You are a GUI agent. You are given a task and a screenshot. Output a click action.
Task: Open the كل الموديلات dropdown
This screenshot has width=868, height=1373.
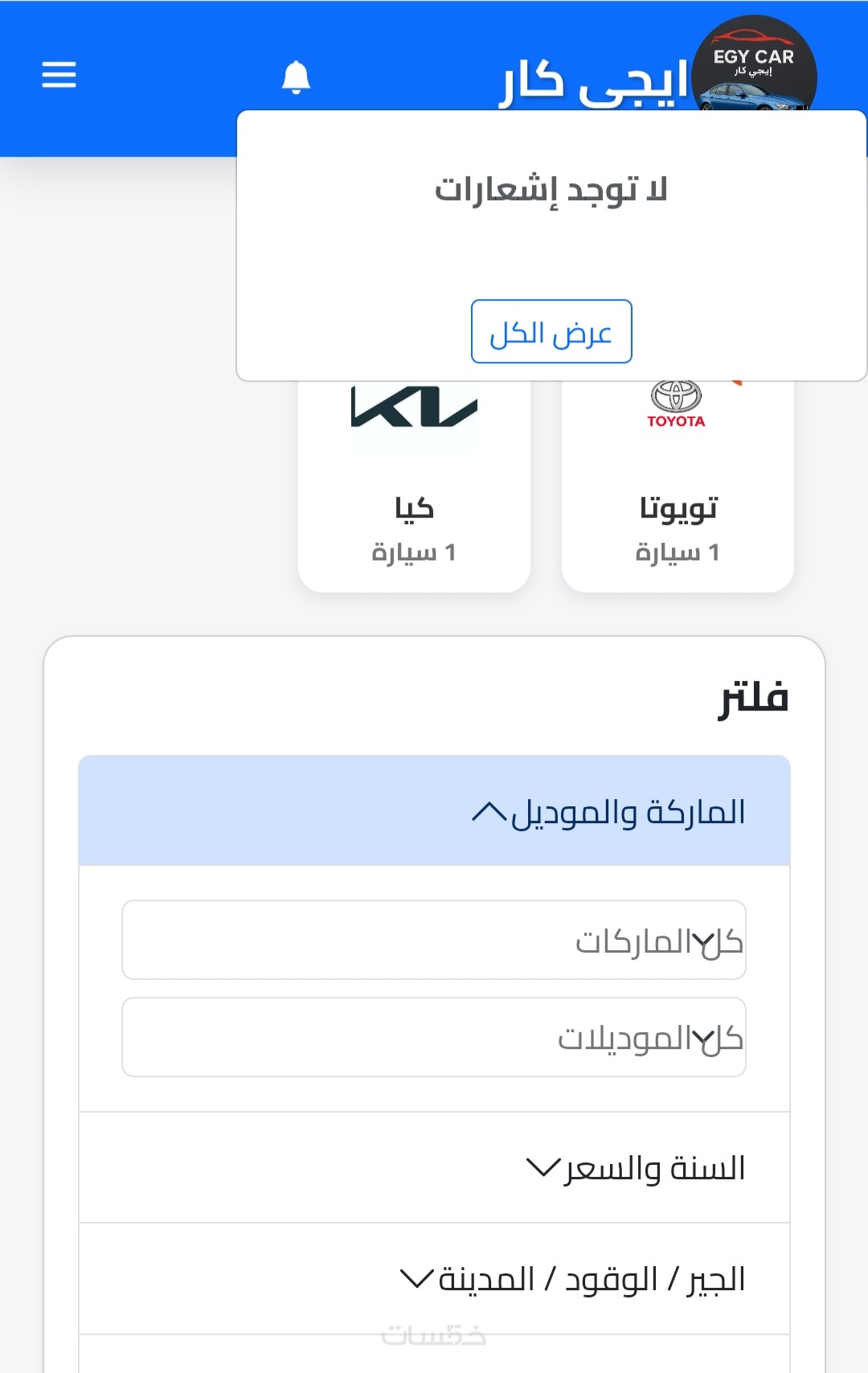point(434,1037)
